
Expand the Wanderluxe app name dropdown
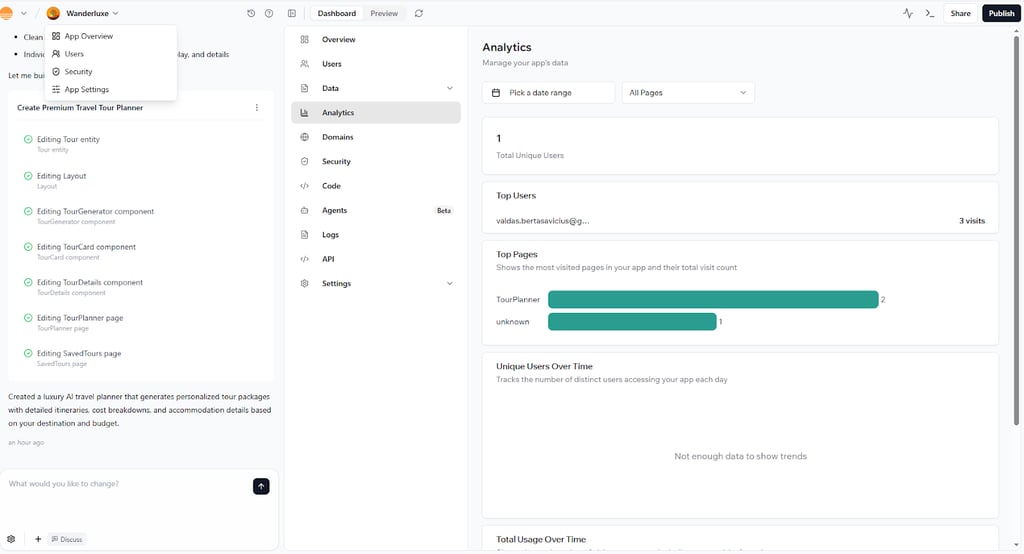click(116, 13)
